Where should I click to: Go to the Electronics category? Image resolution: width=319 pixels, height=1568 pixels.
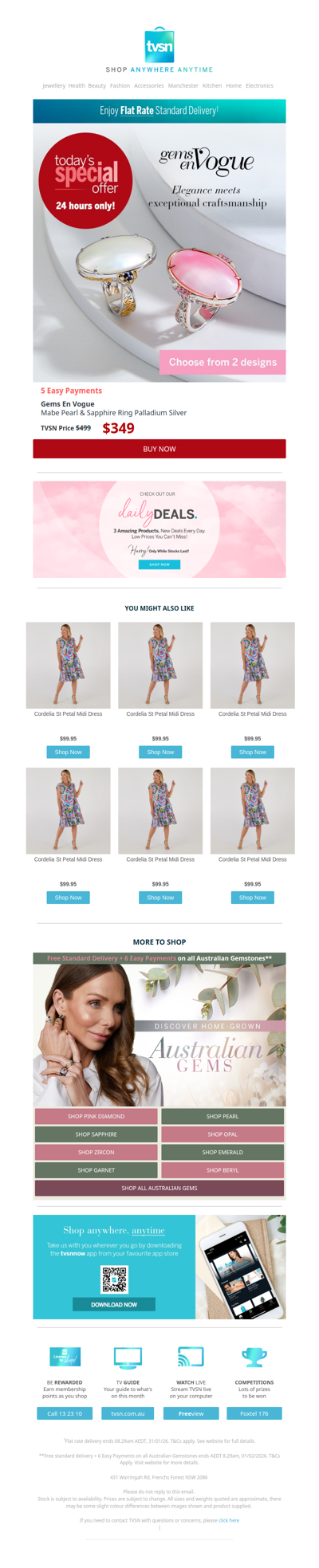[259, 85]
